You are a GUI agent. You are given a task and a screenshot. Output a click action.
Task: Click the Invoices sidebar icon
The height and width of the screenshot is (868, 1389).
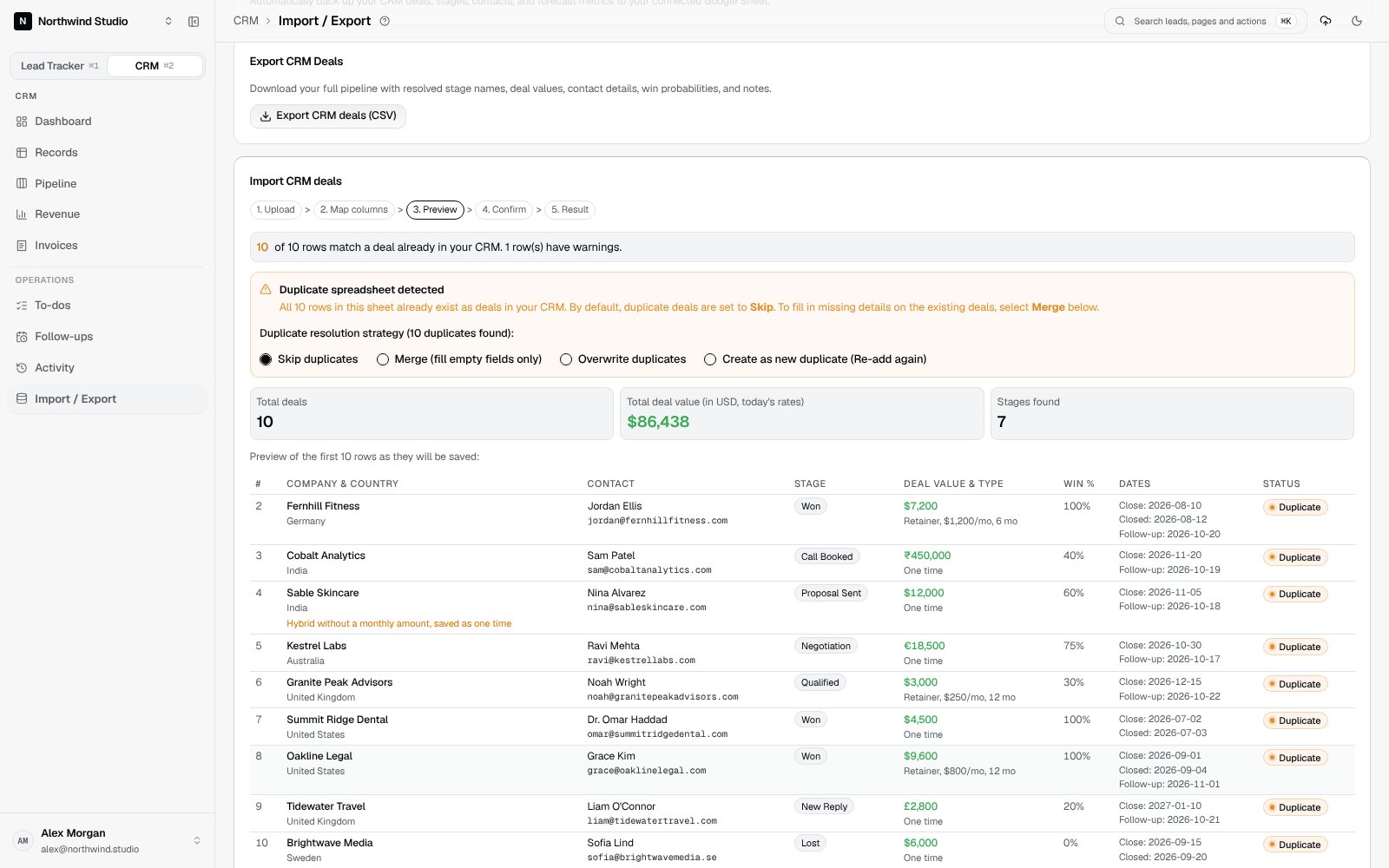22,246
